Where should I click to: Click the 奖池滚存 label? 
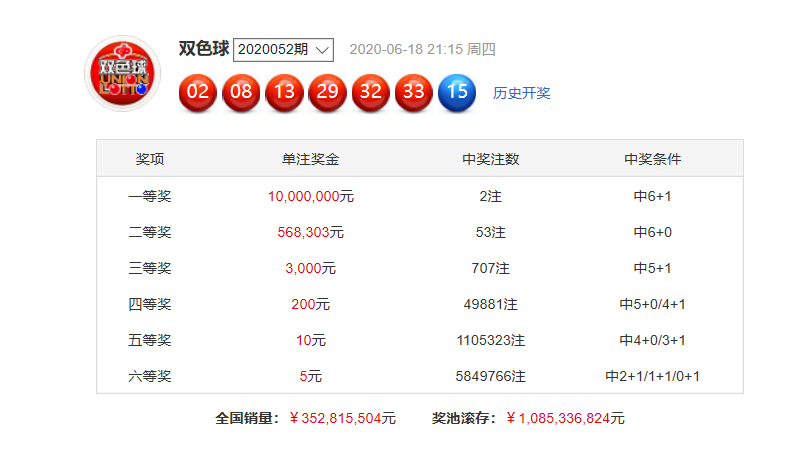pyautogui.click(x=464, y=419)
